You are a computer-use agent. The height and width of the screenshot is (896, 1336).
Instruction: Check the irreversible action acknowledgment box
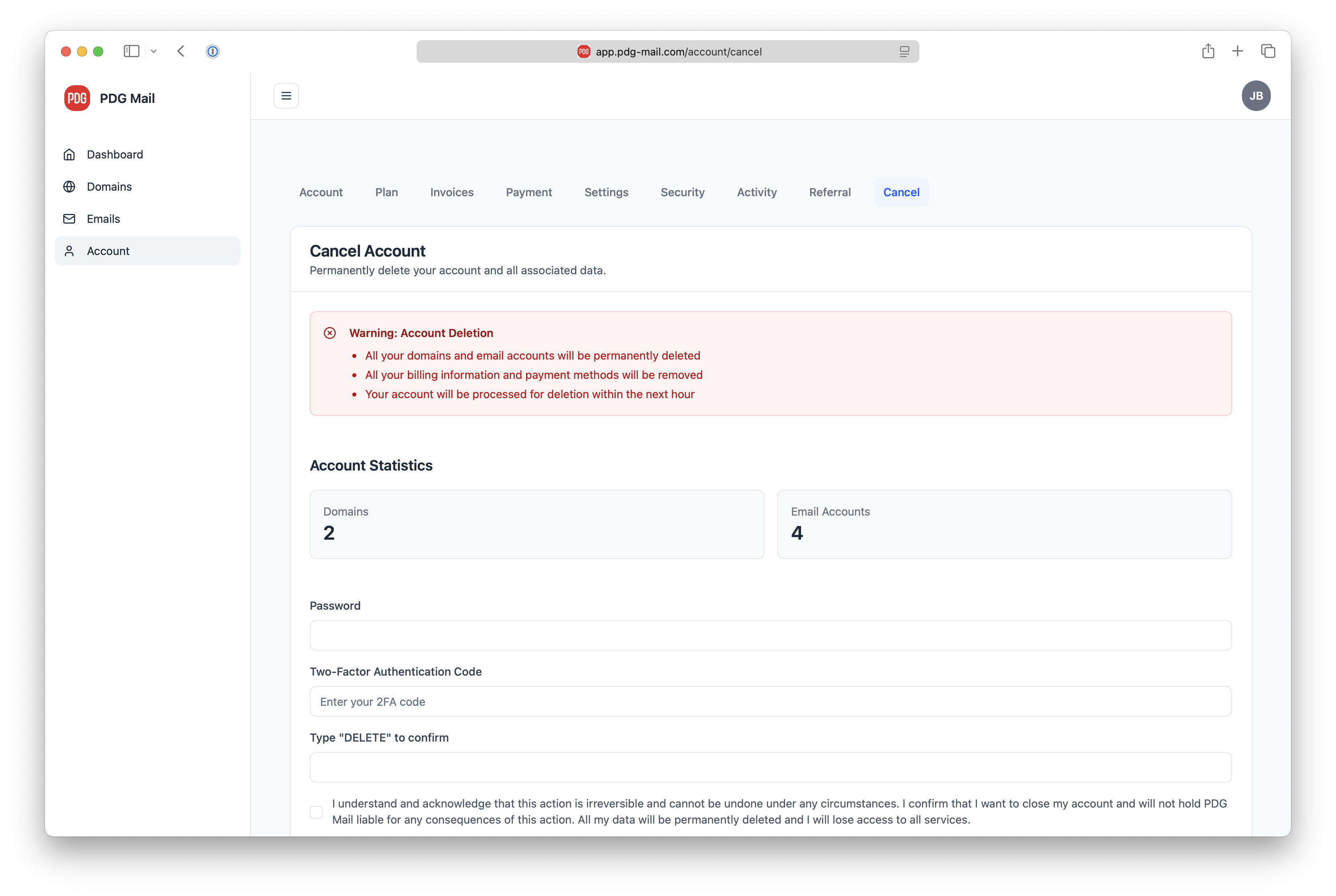tap(316, 812)
